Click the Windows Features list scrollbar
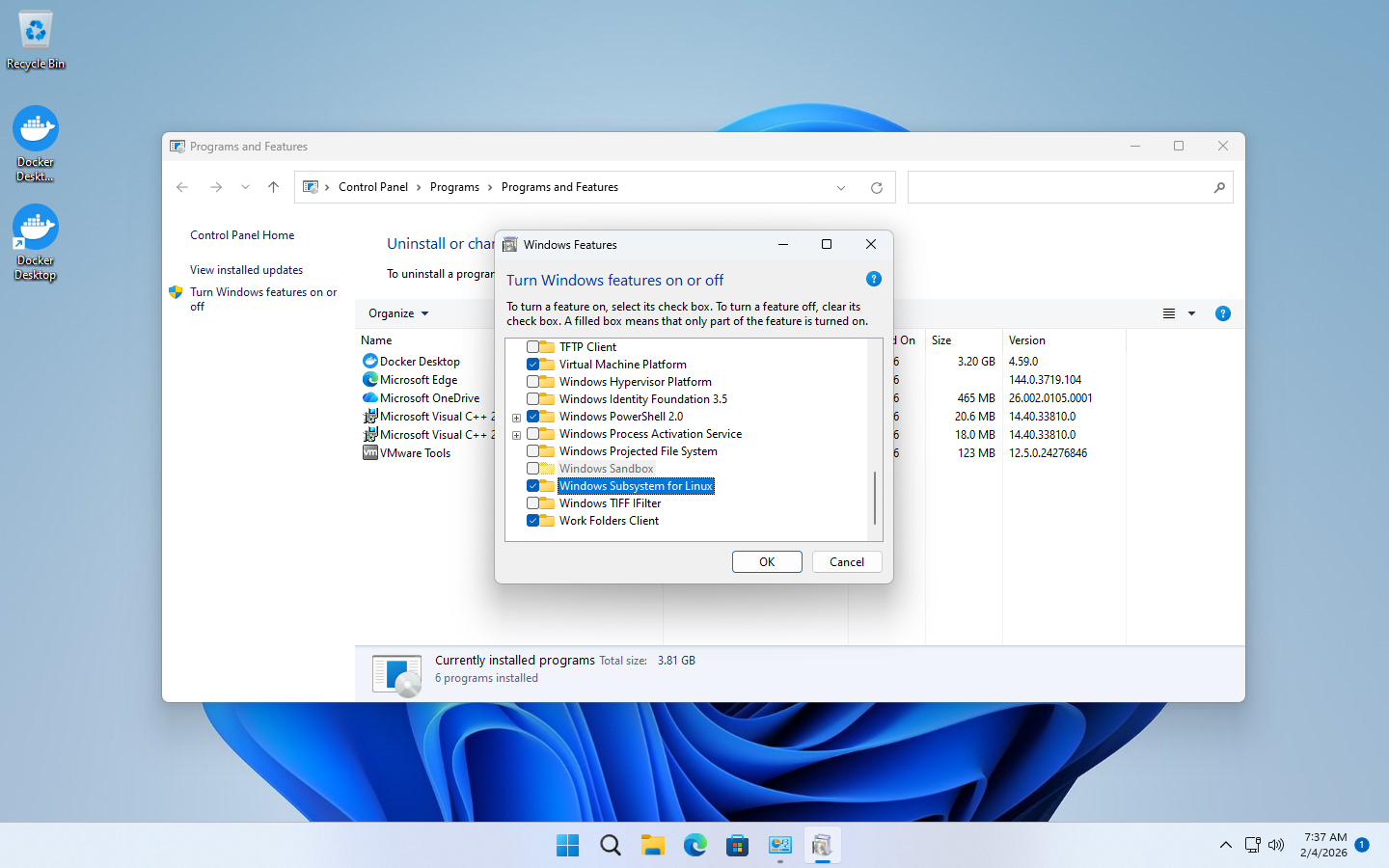Image resolution: width=1389 pixels, height=868 pixels. tap(875, 499)
